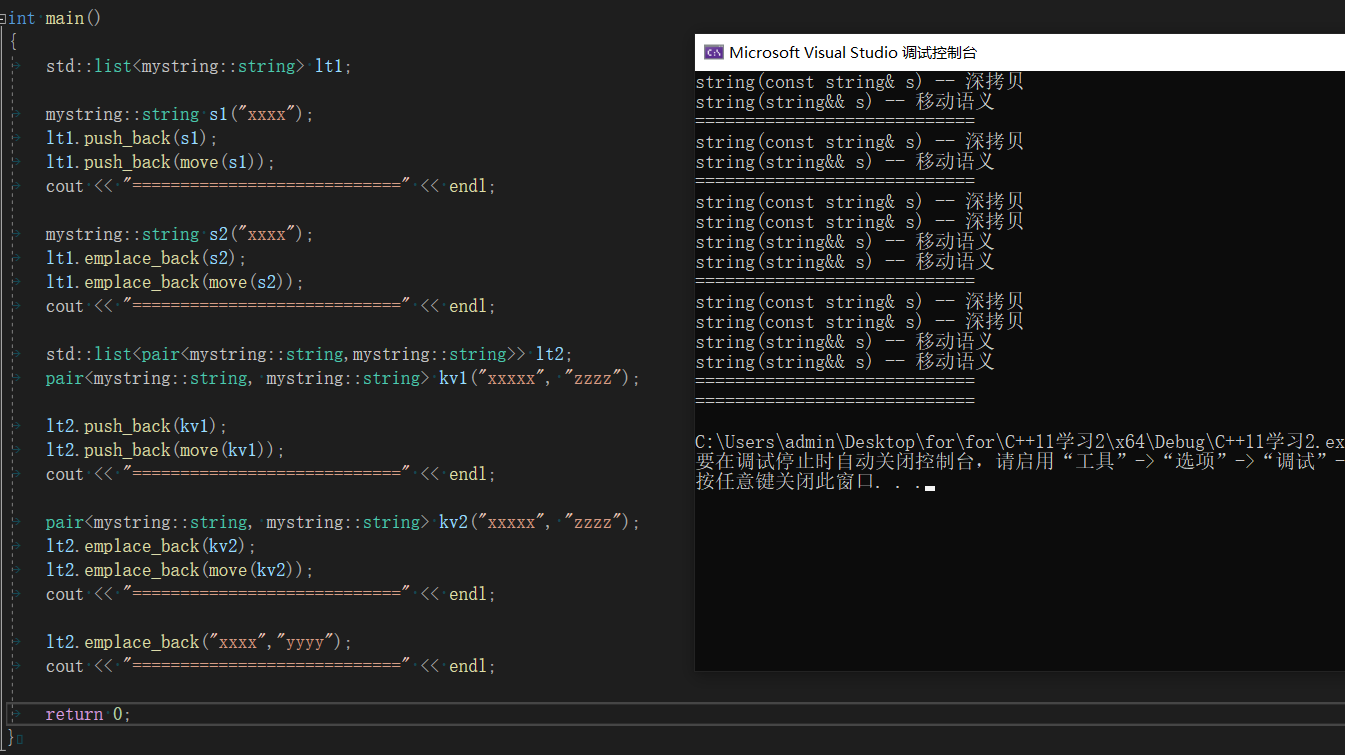Click the mystring::string s1("xxxx") line

pyautogui.click(x=180, y=114)
